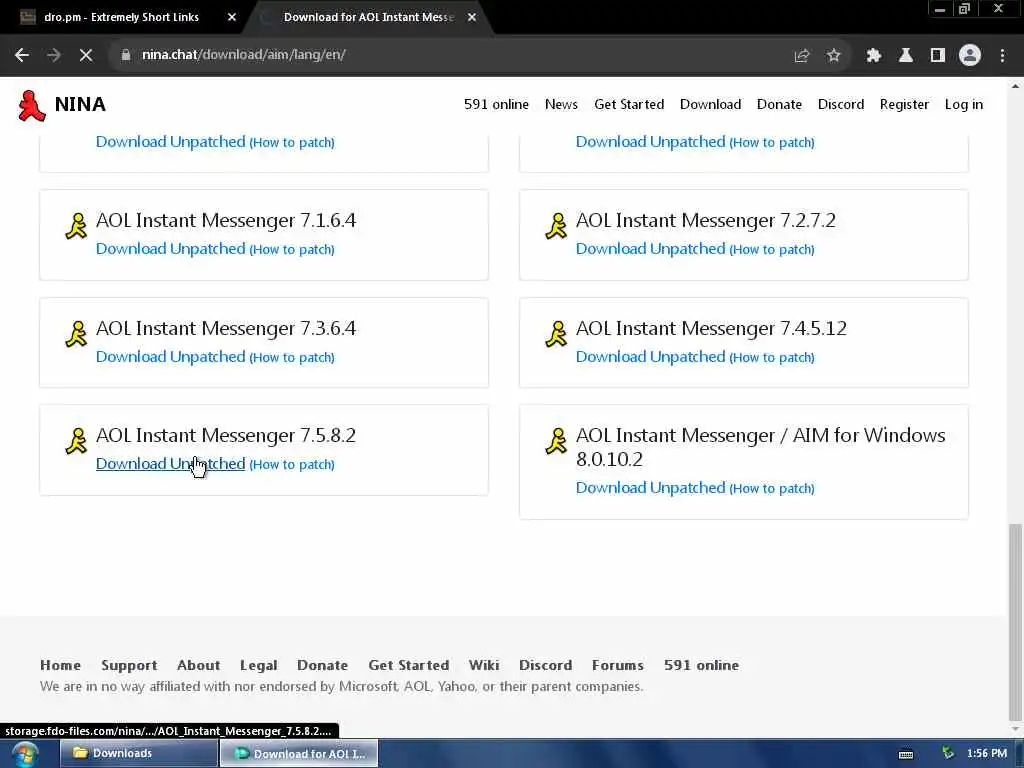Click the NINA red running man logo
This screenshot has height=768, width=1024.
pos(31,106)
